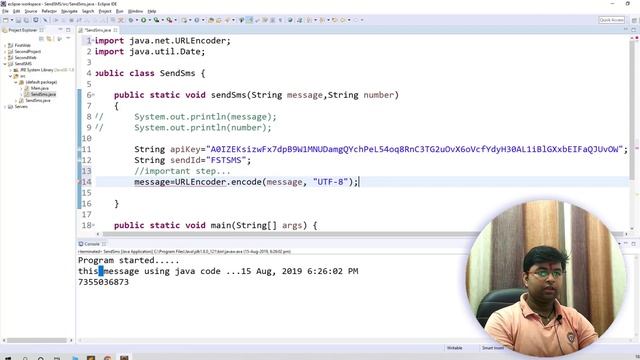The height and width of the screenshot is (360, 640).
Task: Click the '//important step...' comment
Action: click(x=182, y=171)
